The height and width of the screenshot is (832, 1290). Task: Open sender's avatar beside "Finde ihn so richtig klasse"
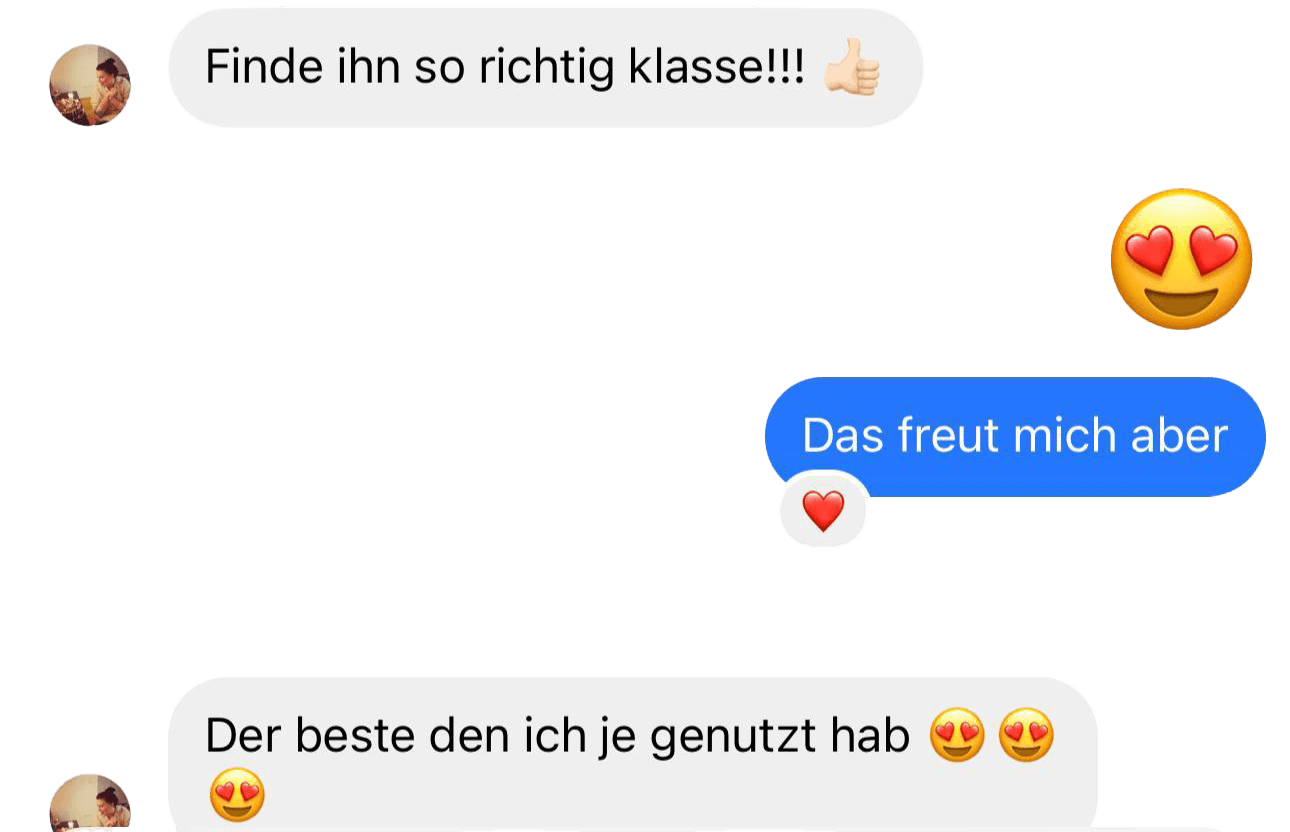[90, 85]
